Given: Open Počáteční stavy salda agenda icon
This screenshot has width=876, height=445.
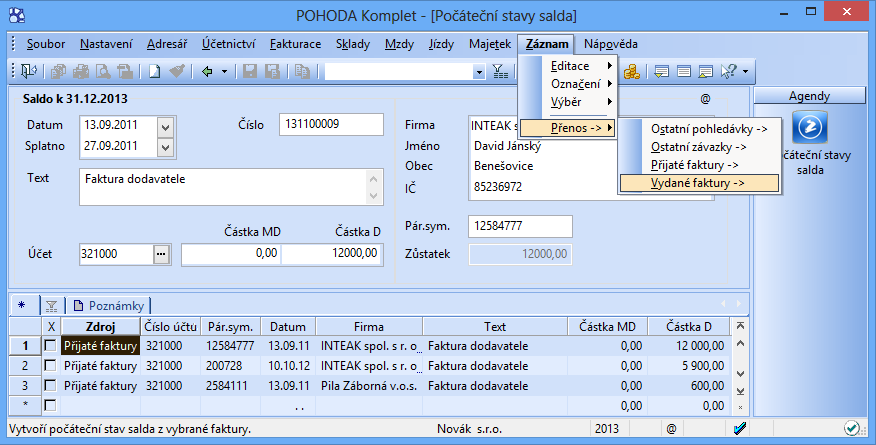Looking at the screenshot, I should coord(810,127).
